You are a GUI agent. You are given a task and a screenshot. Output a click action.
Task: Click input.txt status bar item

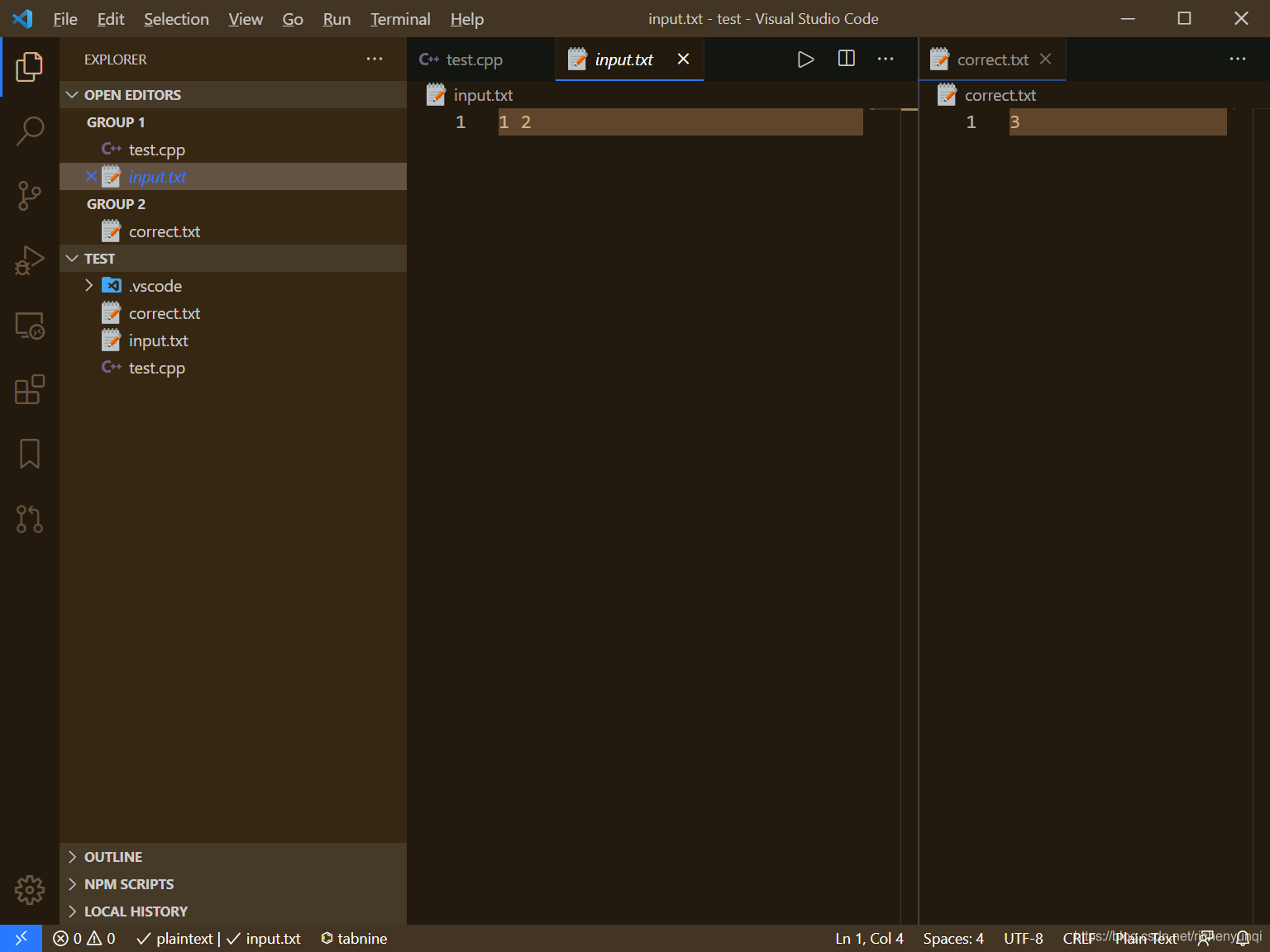point(264,938)
